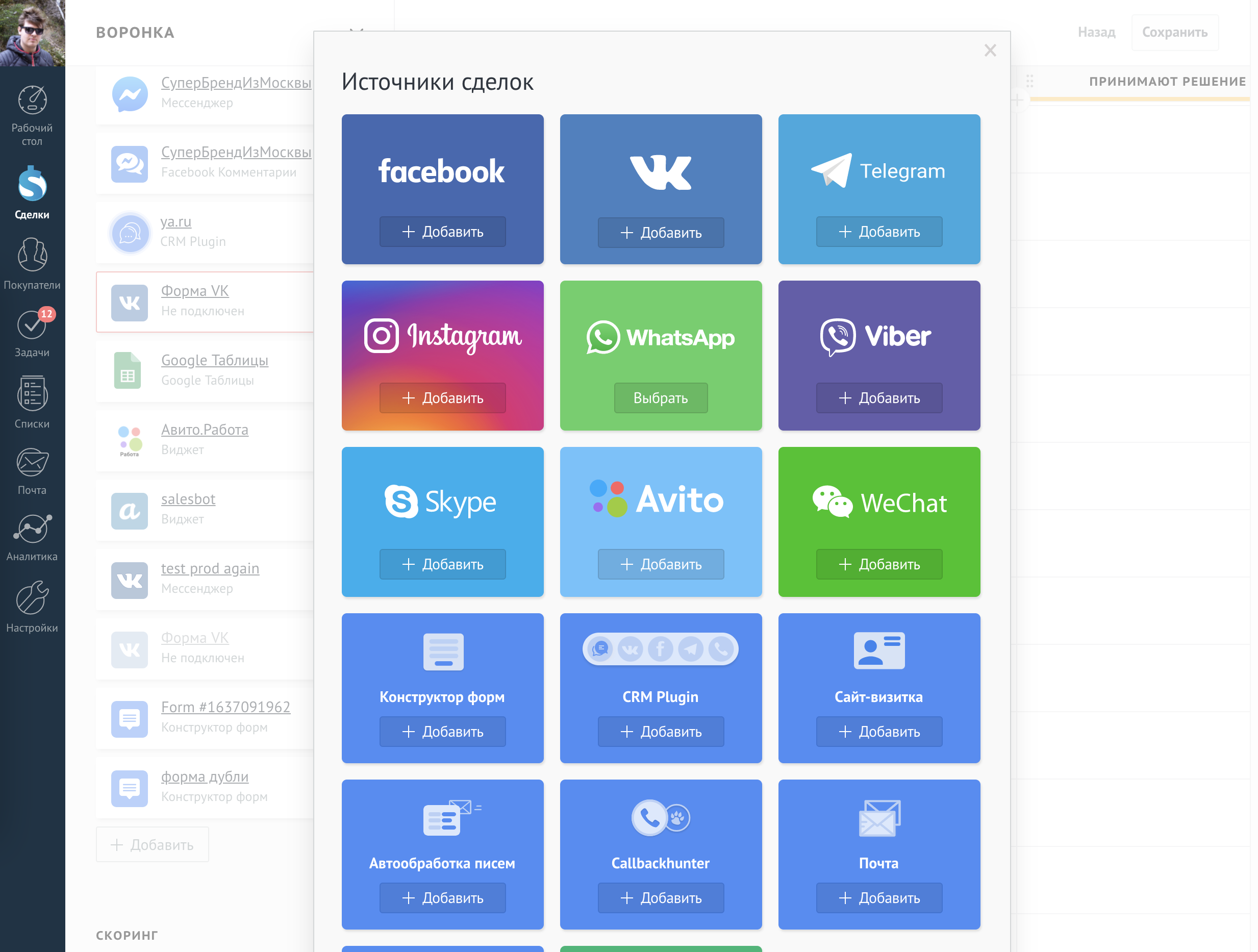Screen dimensions: 1258x952
Task: Click the salesbot widget icon
Action: click(x=130, y=511)
